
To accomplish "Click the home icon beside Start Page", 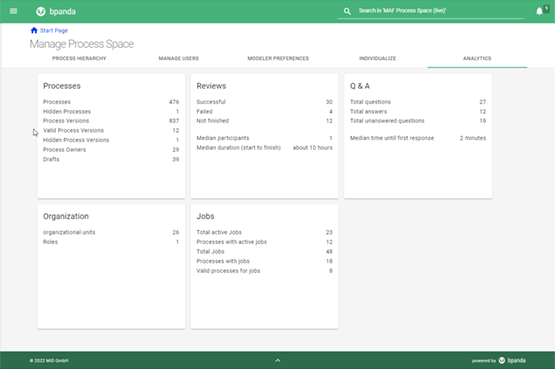I will click(x=34, y=30).
